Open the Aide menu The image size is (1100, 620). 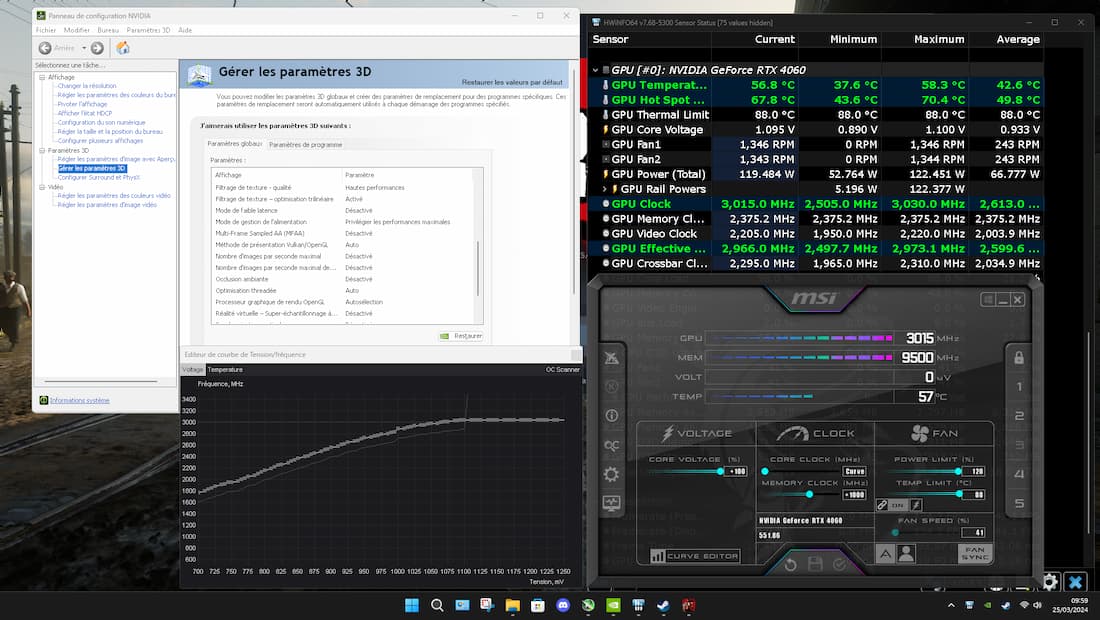(x=185, y=30)
